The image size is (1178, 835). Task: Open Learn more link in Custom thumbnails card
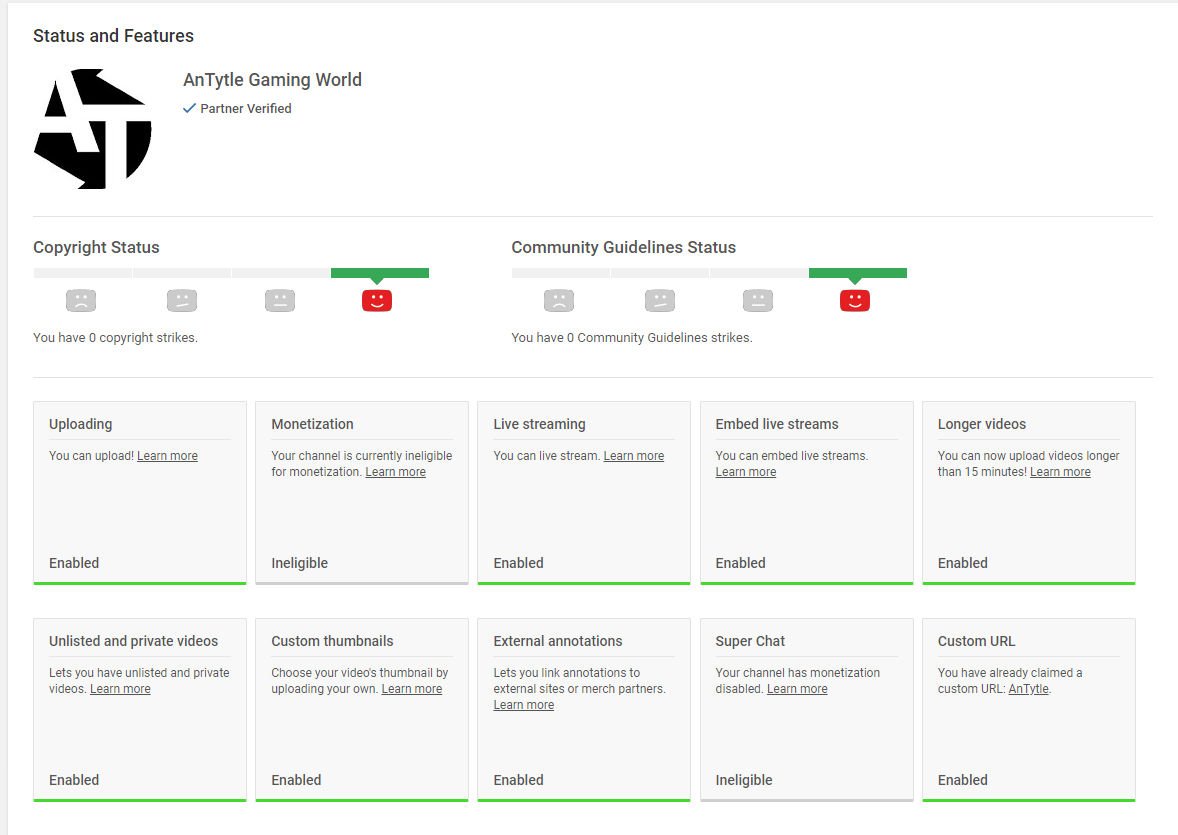pyautogui.click(x=412, y=689)
